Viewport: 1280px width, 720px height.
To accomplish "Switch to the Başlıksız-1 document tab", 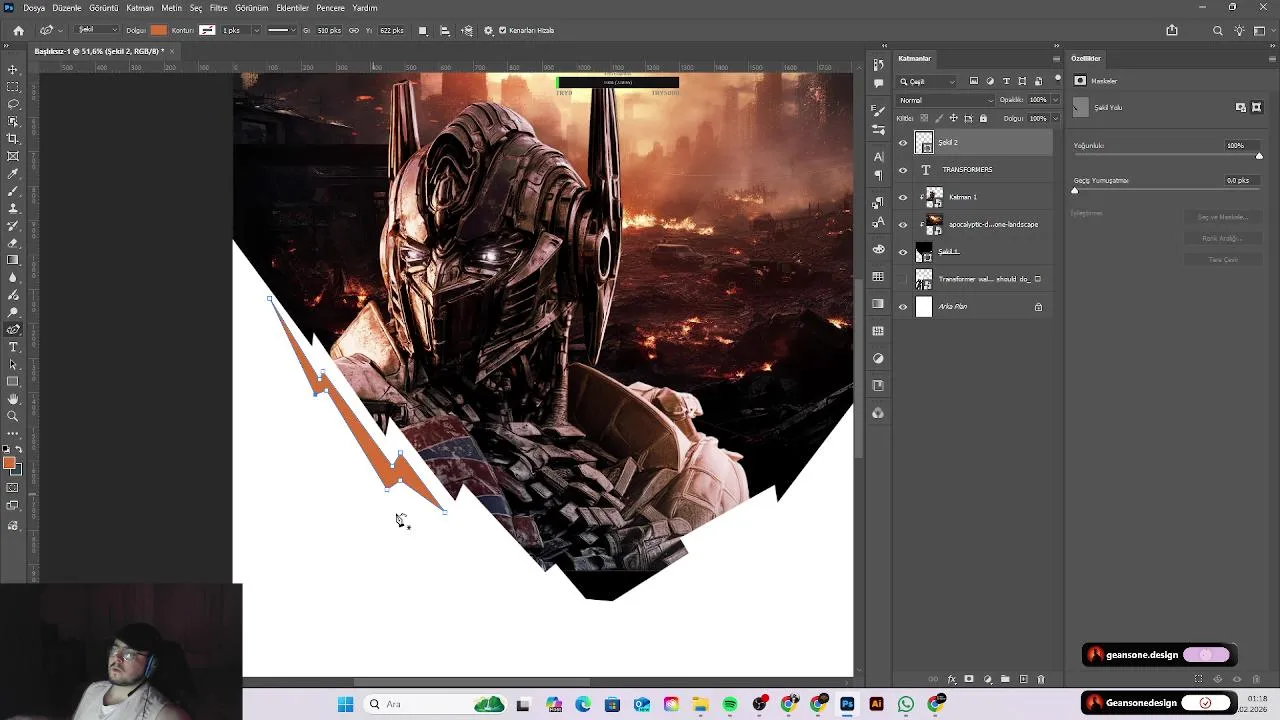I will pyautogui.click(x=98, y=51).
